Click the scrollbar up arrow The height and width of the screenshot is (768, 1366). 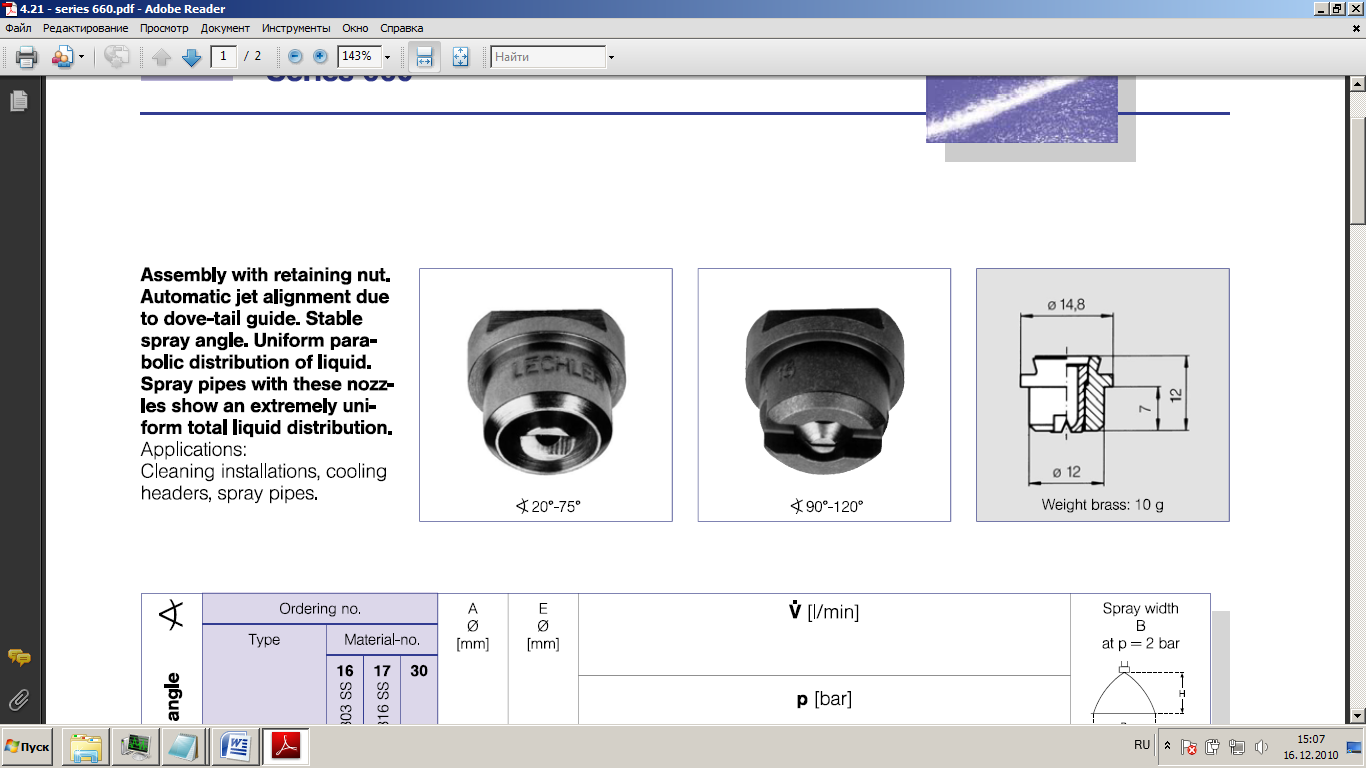coord(1358,84)
